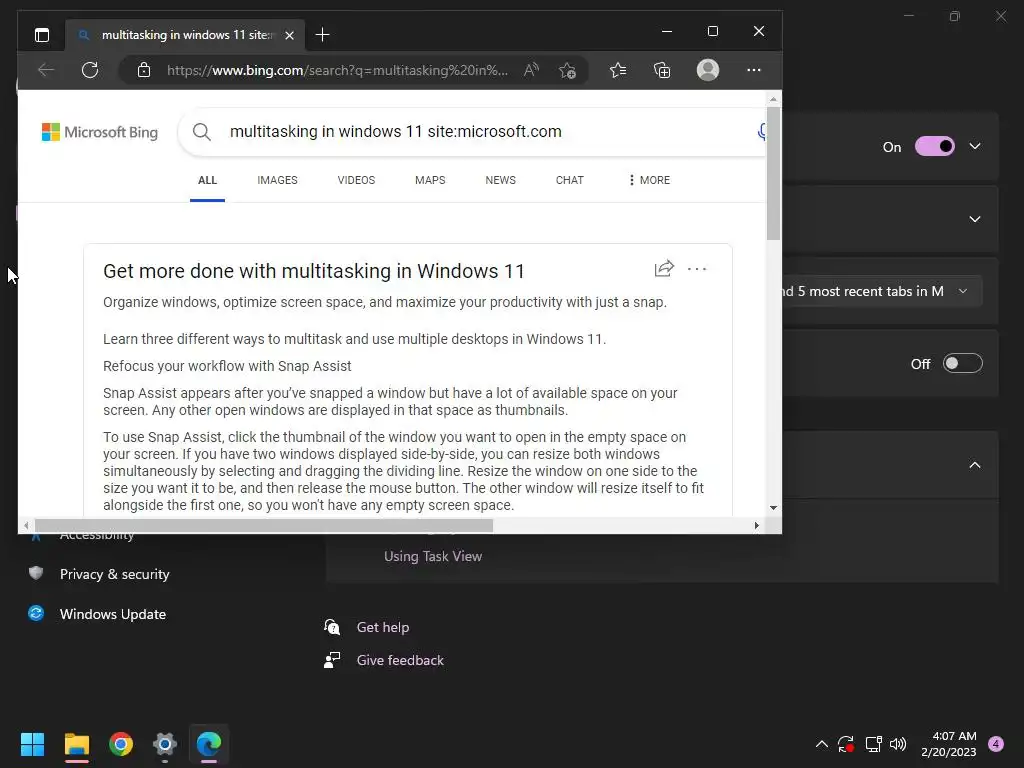Open Settings from the taskbar
The height and width of the screenshot is (768, 1024).
pos(165,744)
